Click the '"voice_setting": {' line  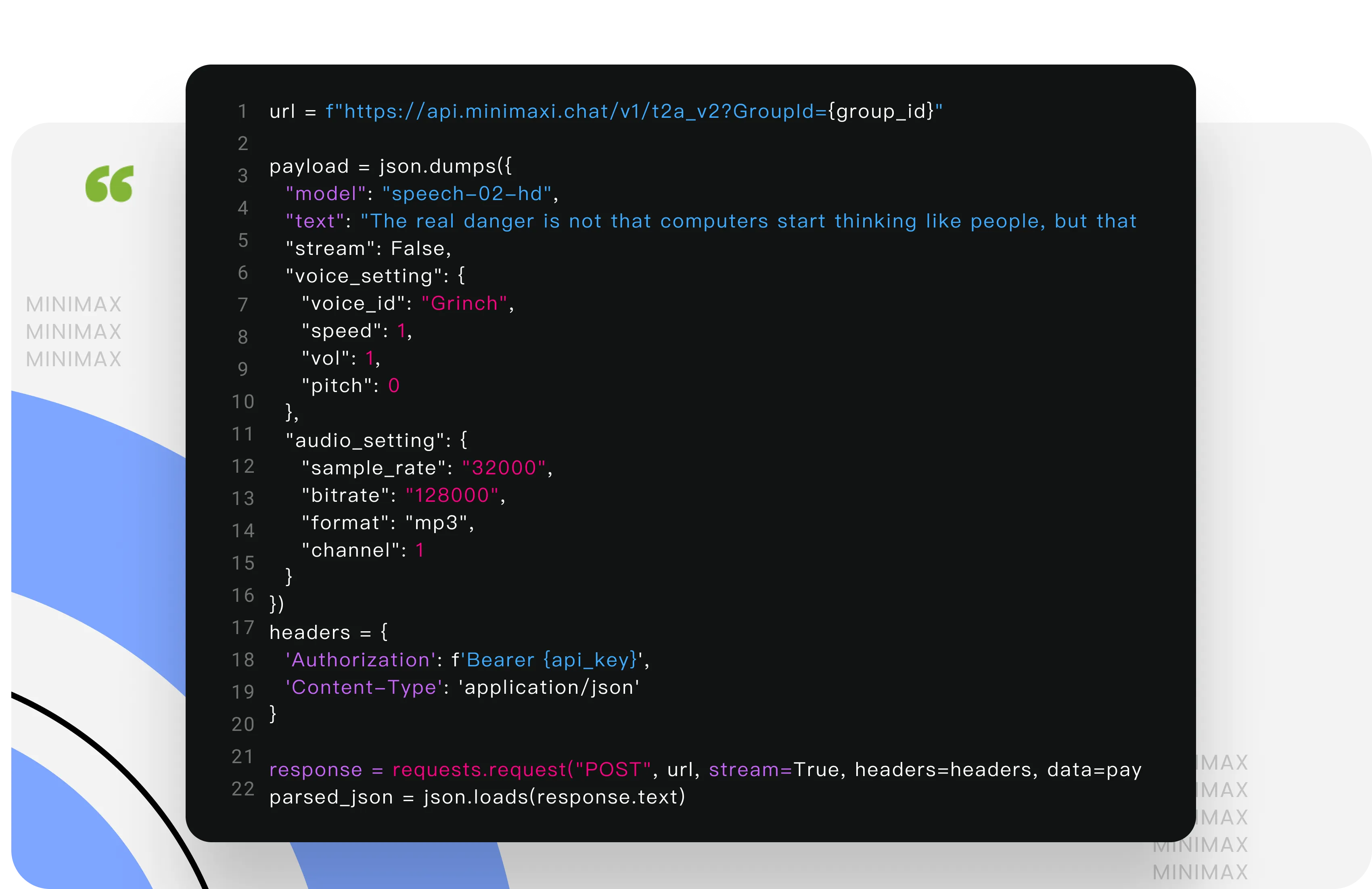point(375,276)
